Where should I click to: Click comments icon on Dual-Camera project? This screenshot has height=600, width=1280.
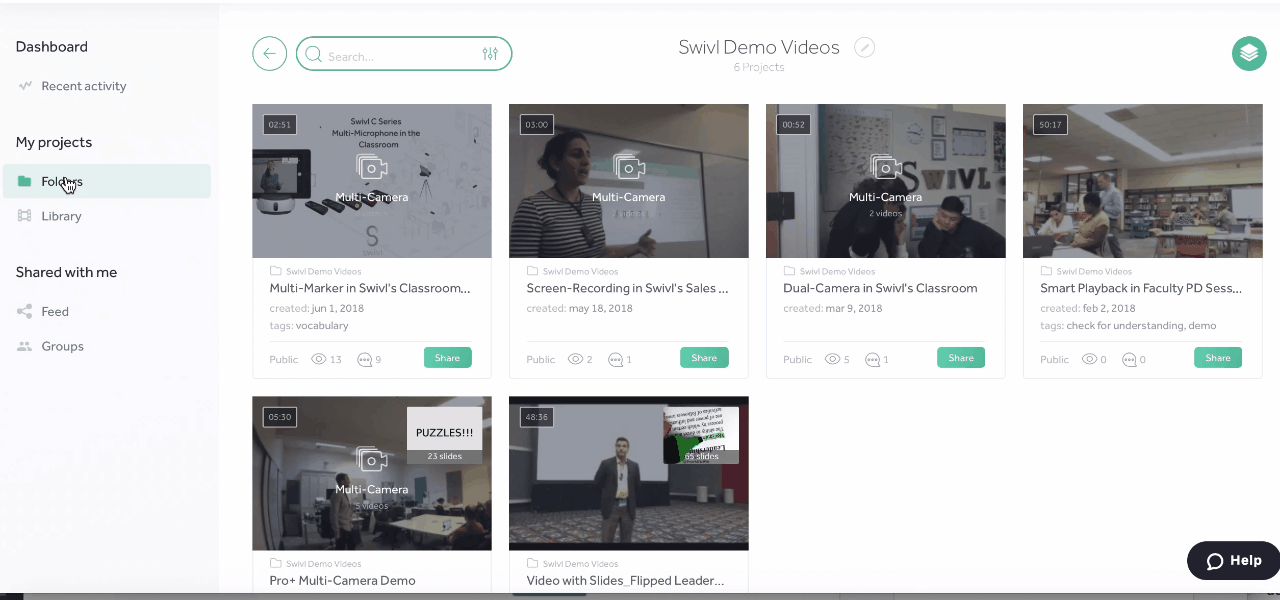873,359
